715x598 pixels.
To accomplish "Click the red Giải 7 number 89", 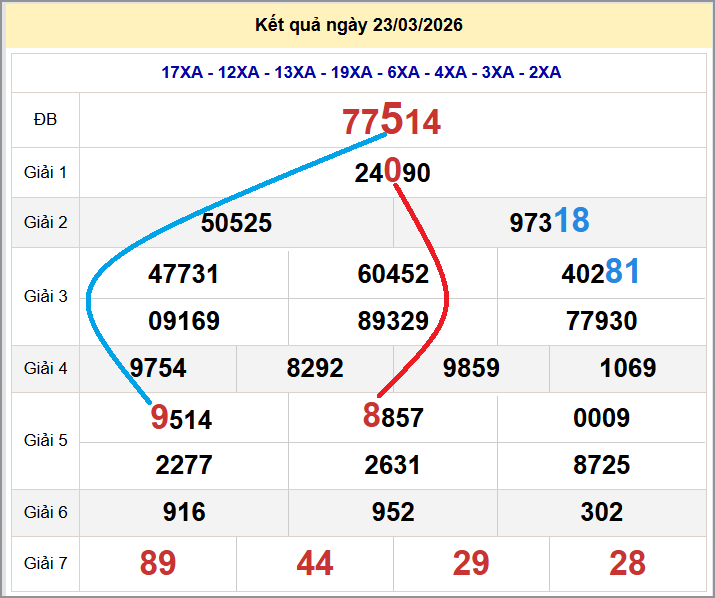I will (x=158, y=564).
